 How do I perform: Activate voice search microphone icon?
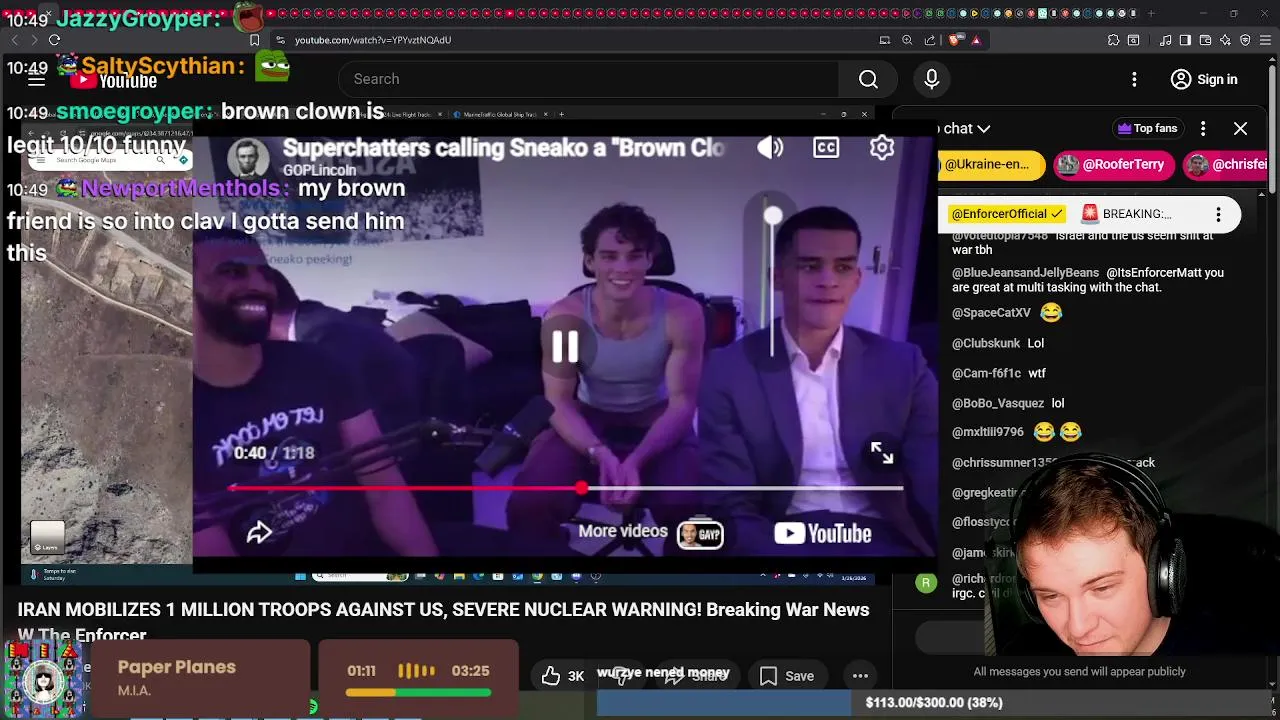(932, 79)
